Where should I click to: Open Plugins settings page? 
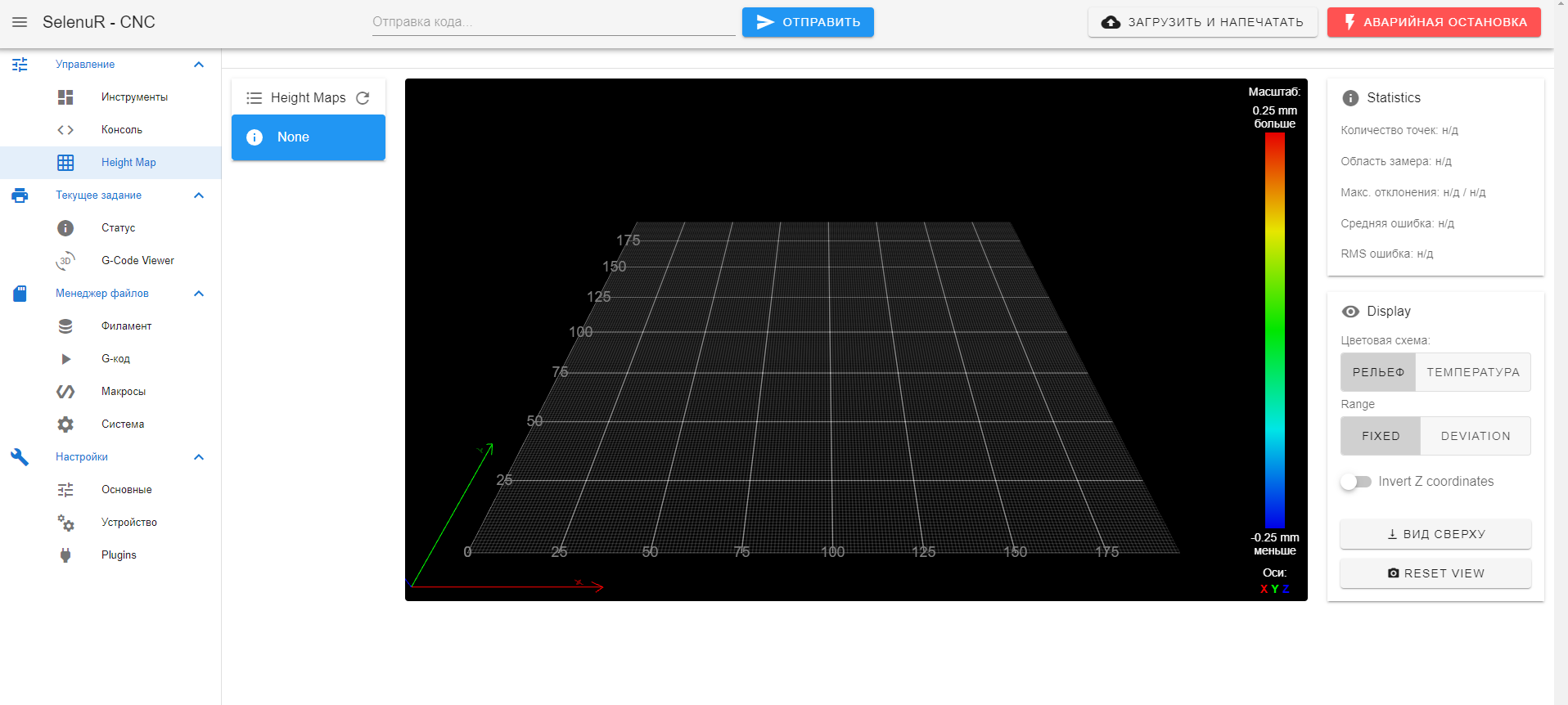[x=110, y=555]
